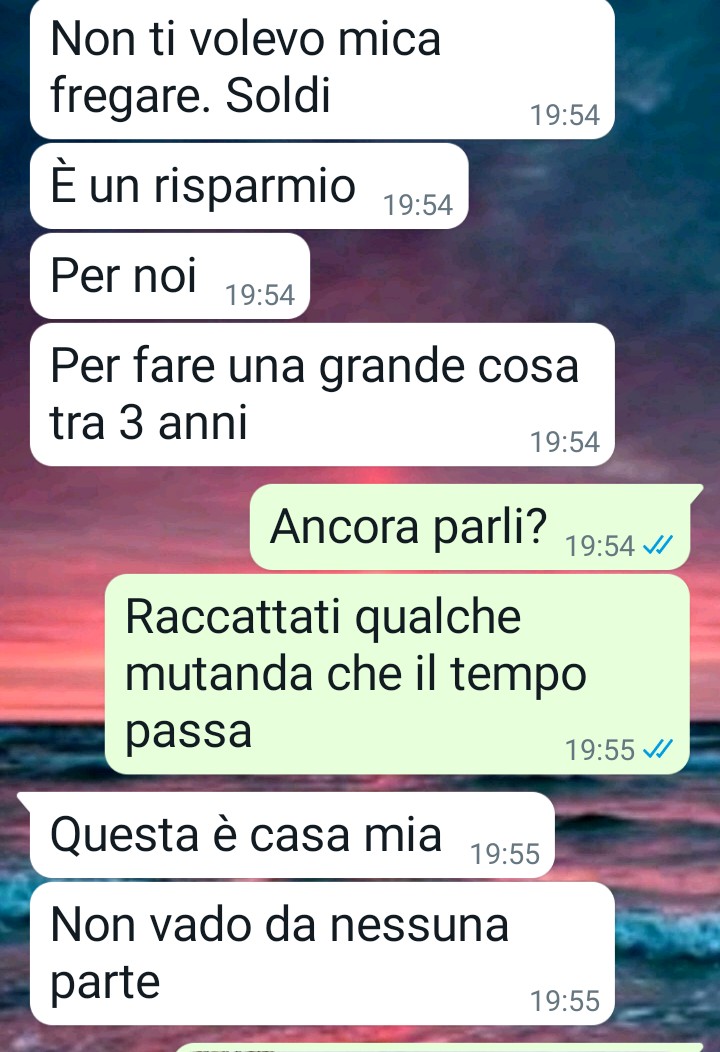Tap 19:55 timestamp on 'Raccattati qualche mutanda' message
Image resolution: width=720 pixels, height=1052 pixels.
coord(599,750)
